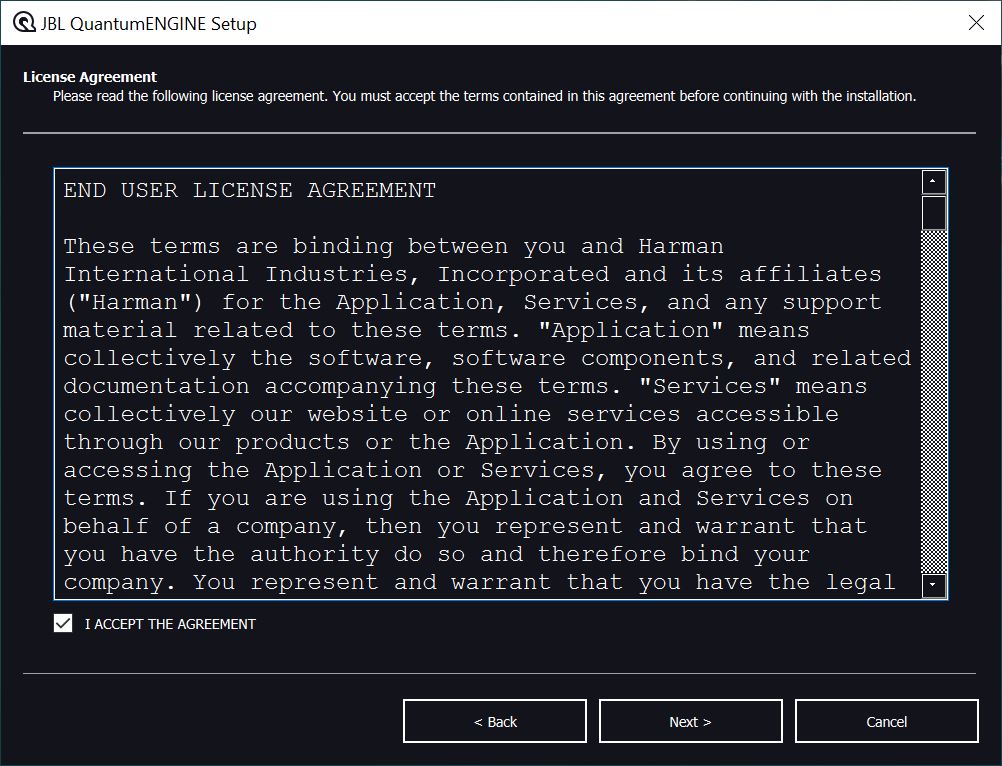Click the license text scrollbar thumb
The width and height of the screenshot is (1002, 766).
pos(934,213)
